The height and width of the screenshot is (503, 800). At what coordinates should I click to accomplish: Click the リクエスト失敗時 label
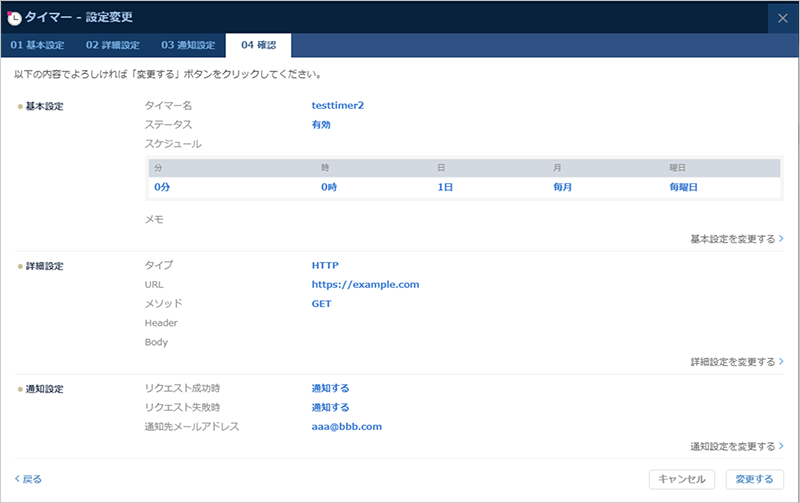tap(182, 407)
